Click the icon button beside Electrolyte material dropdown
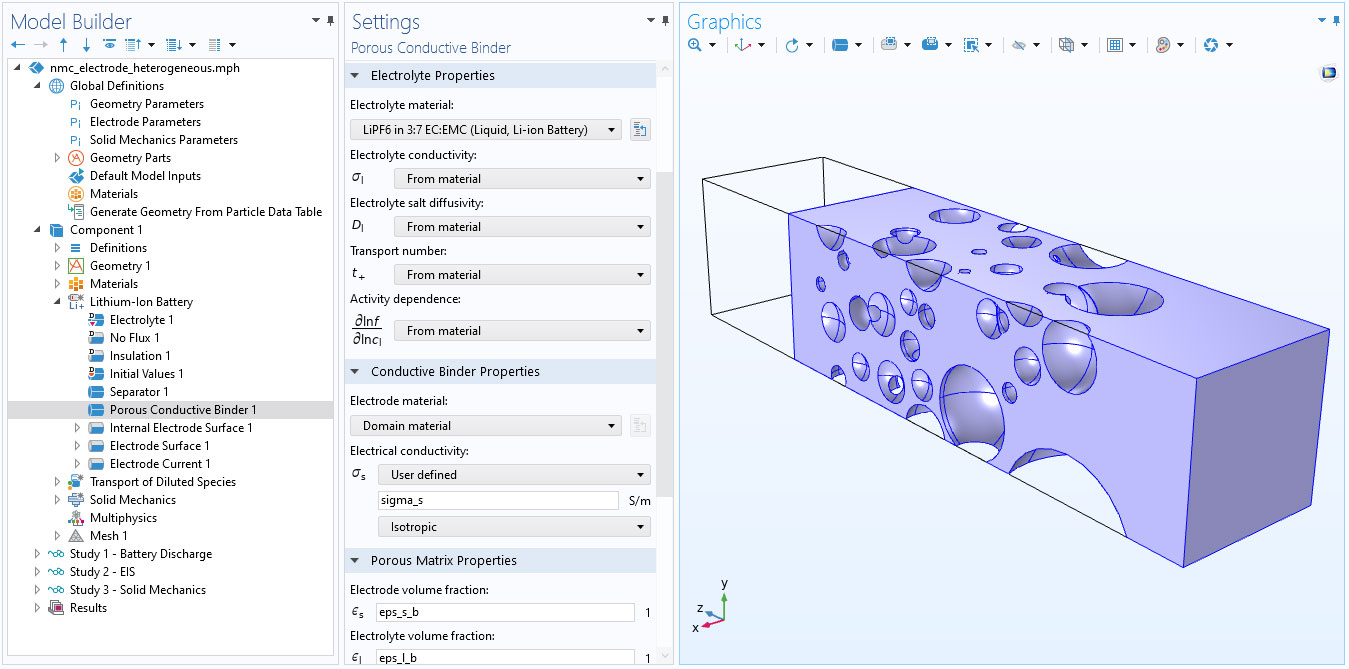 click(640, 130)
